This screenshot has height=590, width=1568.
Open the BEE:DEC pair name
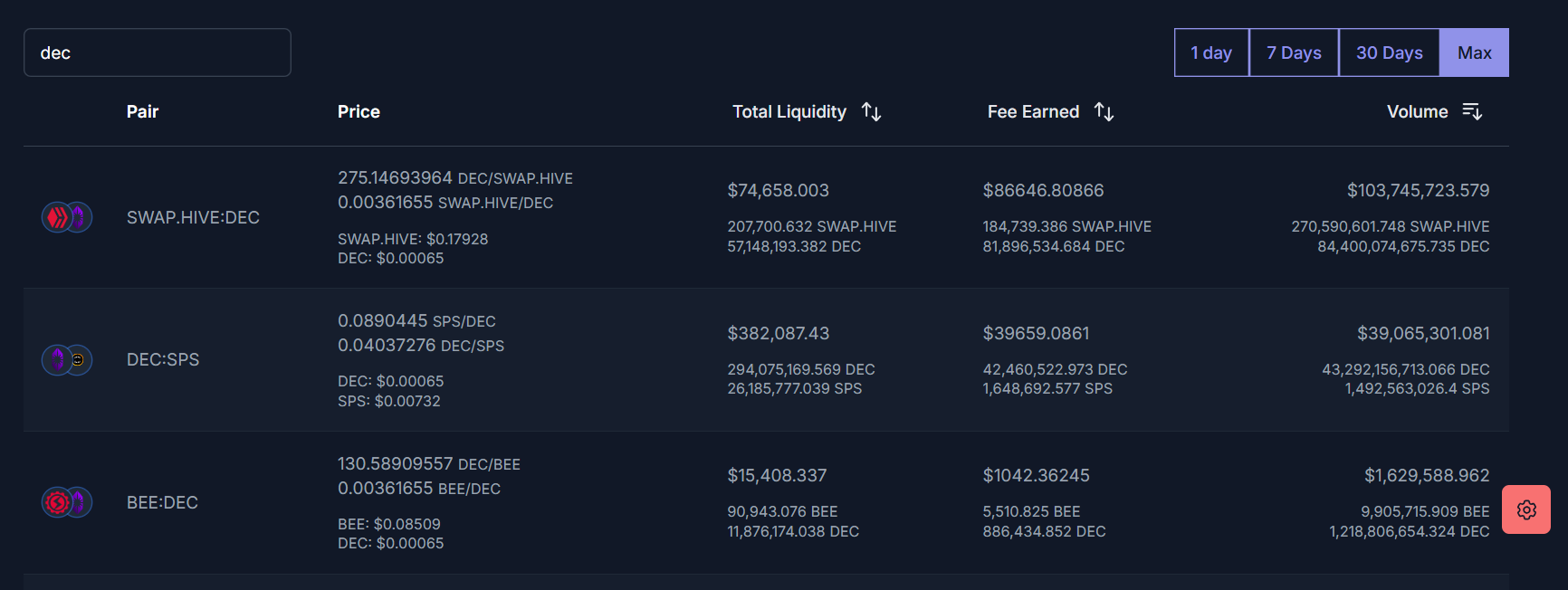[162, 502]
